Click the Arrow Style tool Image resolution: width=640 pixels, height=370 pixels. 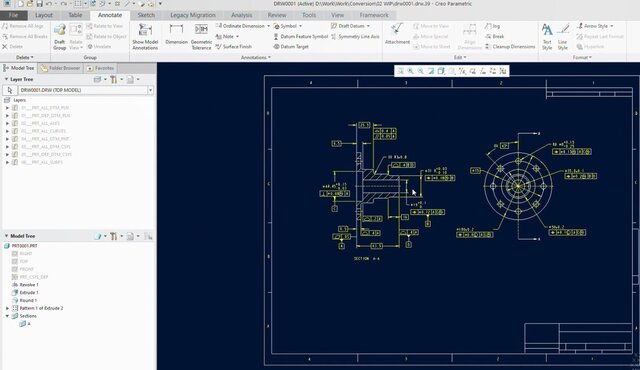[593, 26]
